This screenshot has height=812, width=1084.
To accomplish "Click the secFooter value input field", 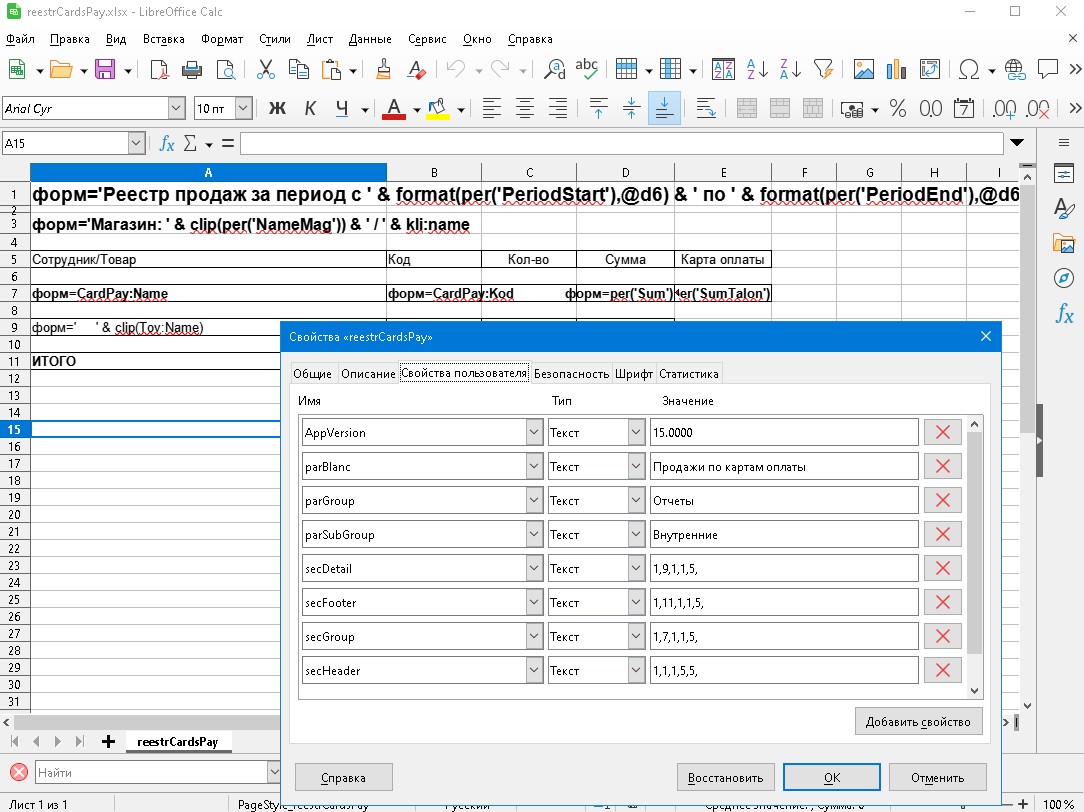I will point(783,603).
